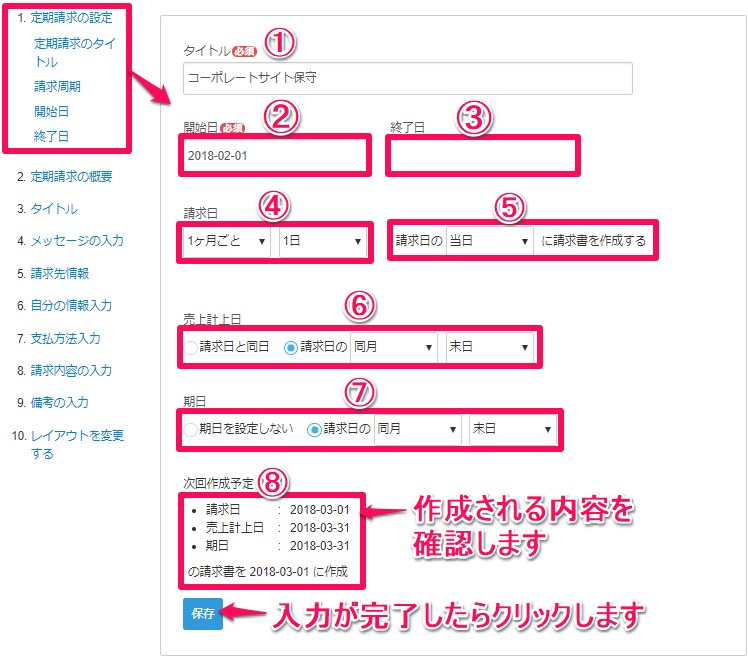Click the 売上計上日 2018-03-31 schedule value
Screen dimensions: 748x658
pos(320,528)
